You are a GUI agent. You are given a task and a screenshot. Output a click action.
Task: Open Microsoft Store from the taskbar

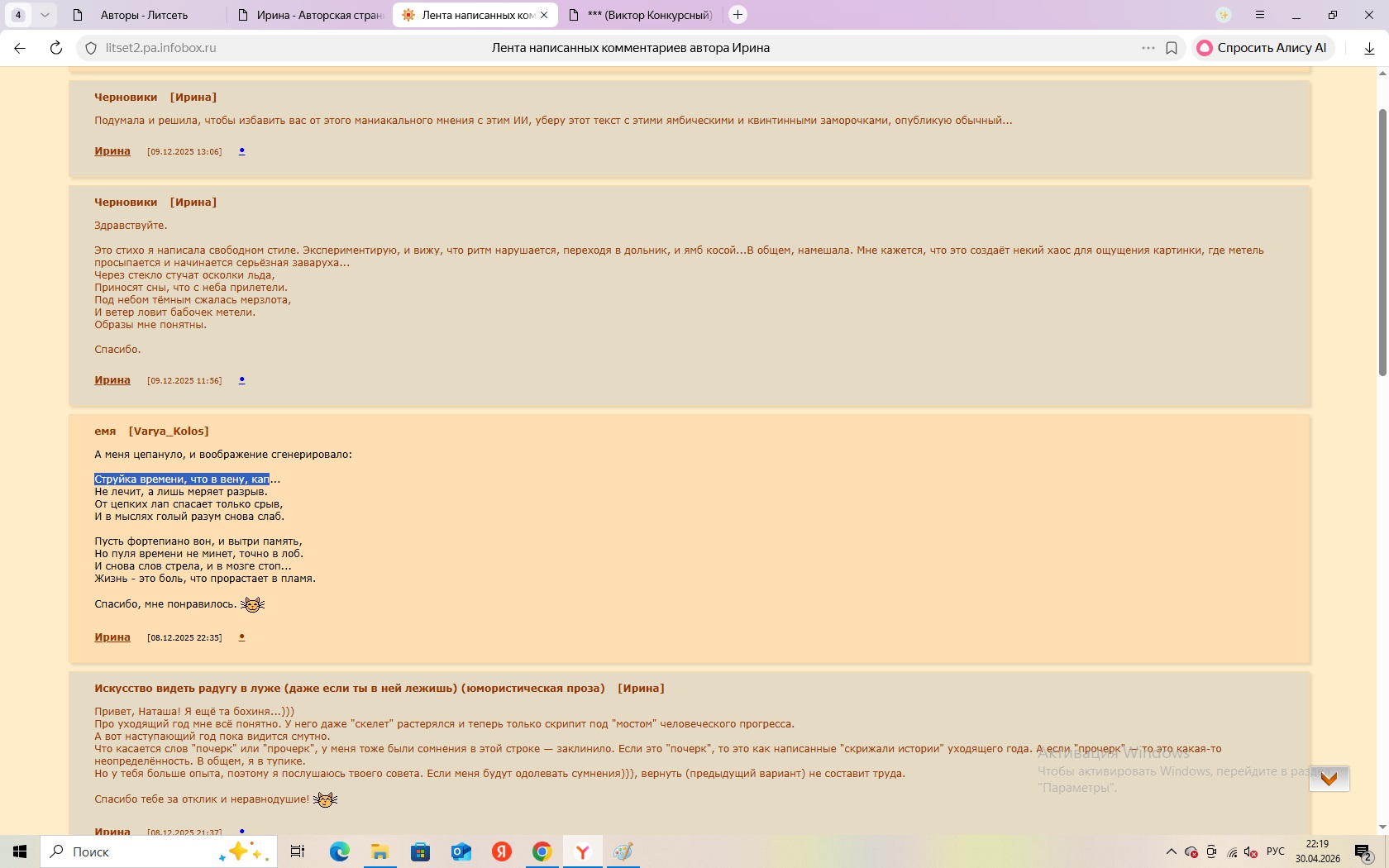click(x=421, y=851)
